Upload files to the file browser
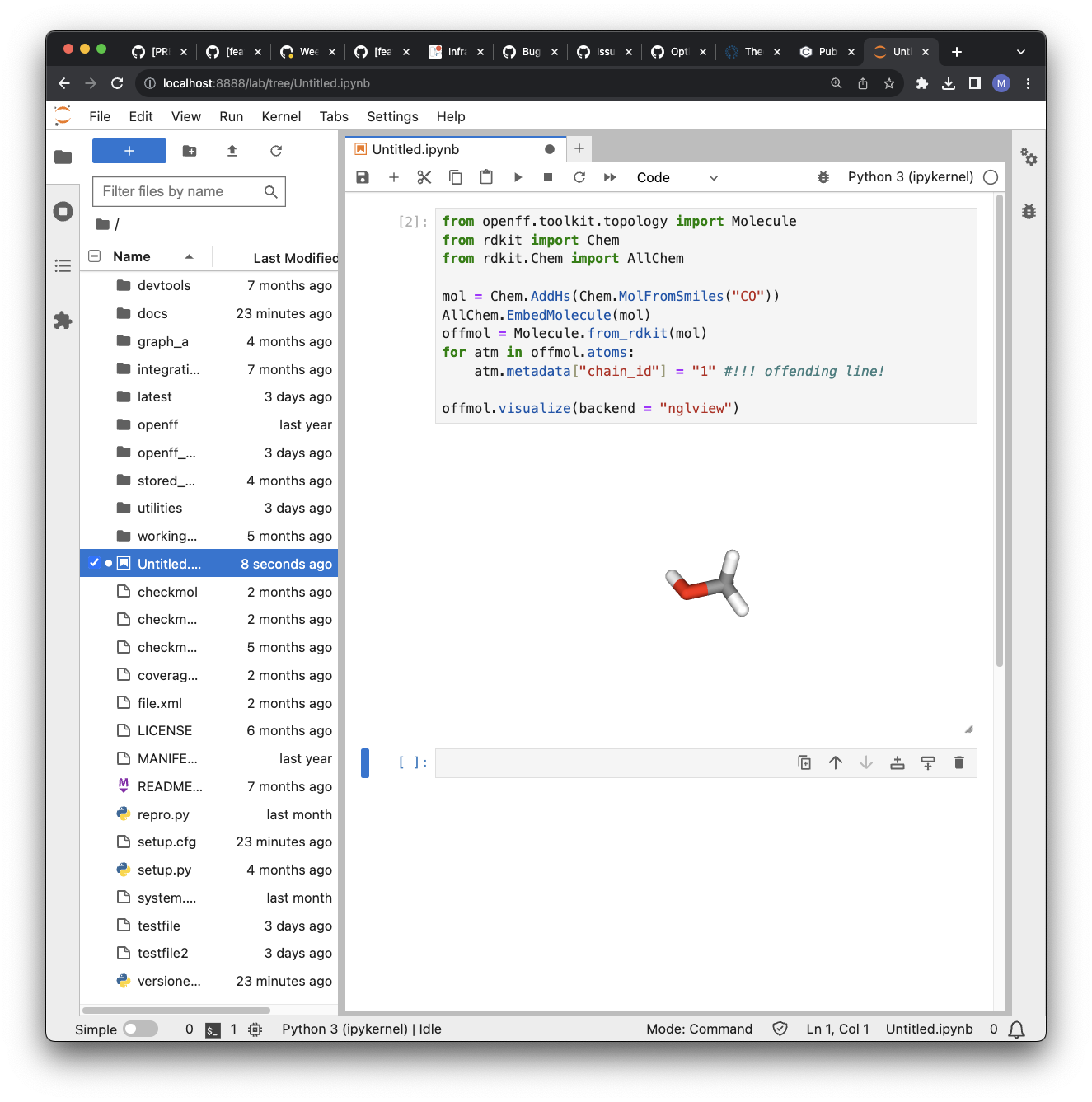 coord(232,151)
